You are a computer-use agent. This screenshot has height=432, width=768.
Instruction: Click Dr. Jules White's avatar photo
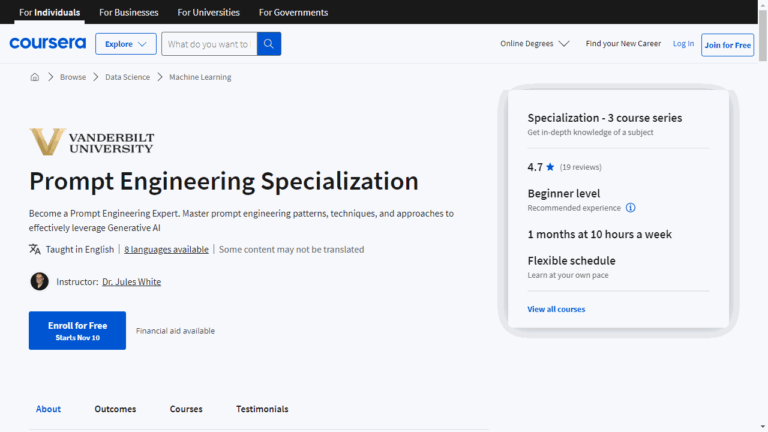click(x=40, y=282)
